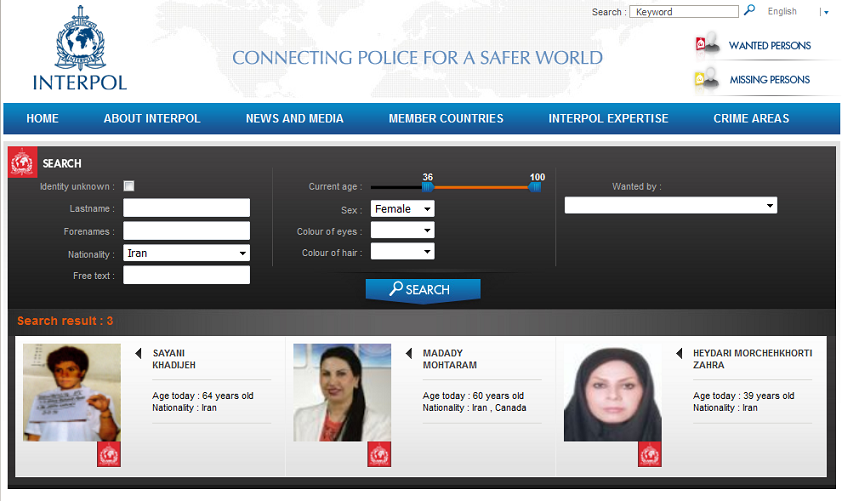Click the Missing Persons icon
Image resolution: width=842 pixels, height=501 pixels.
click(707, 79)
